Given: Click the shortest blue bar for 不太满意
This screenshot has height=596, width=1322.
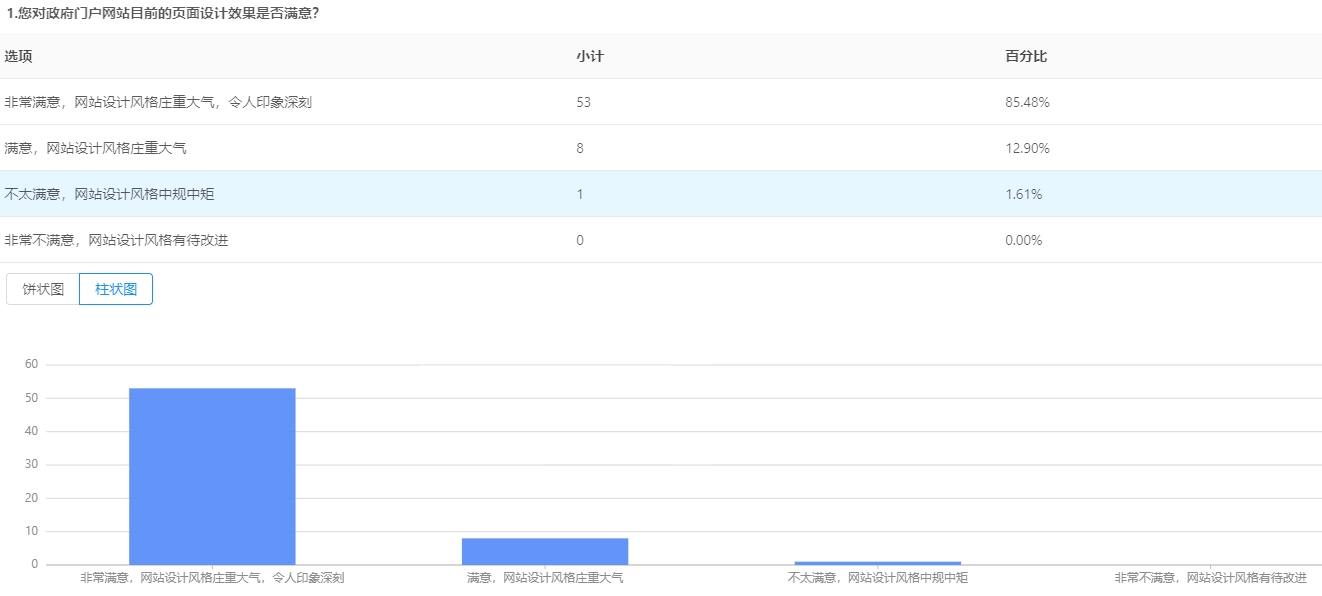Looking at the screenshot, I should pyautogui.click(x=877, y=563).
